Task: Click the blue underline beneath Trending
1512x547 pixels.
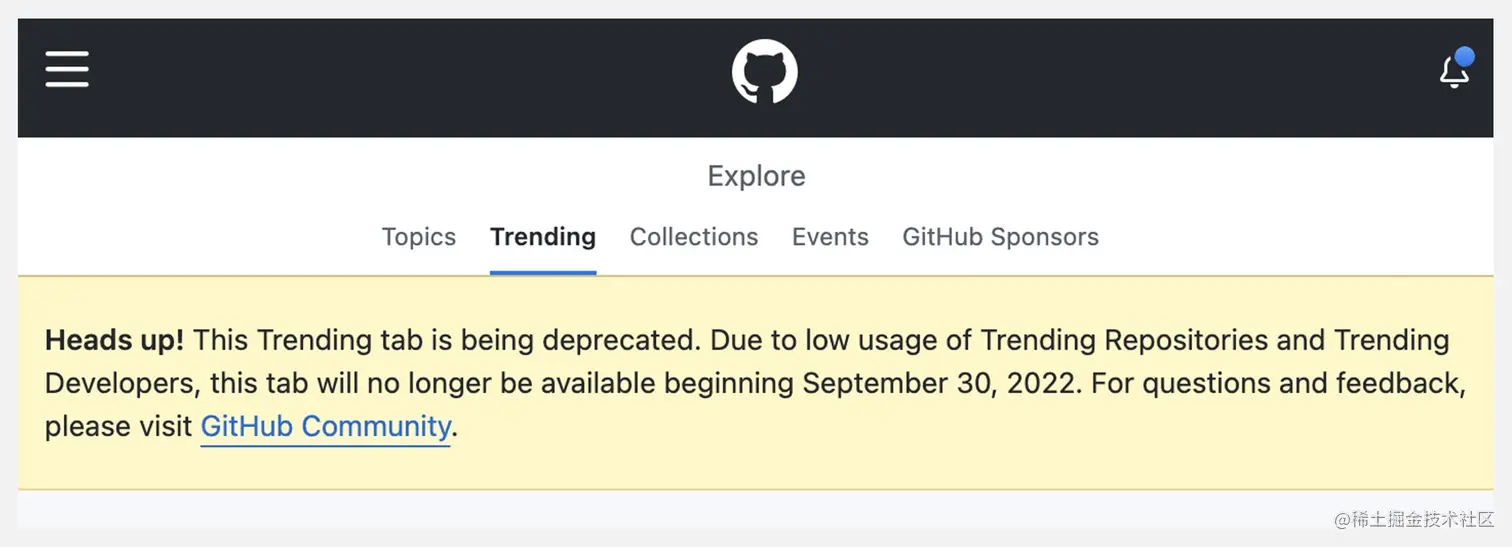Action: (543, 272)
